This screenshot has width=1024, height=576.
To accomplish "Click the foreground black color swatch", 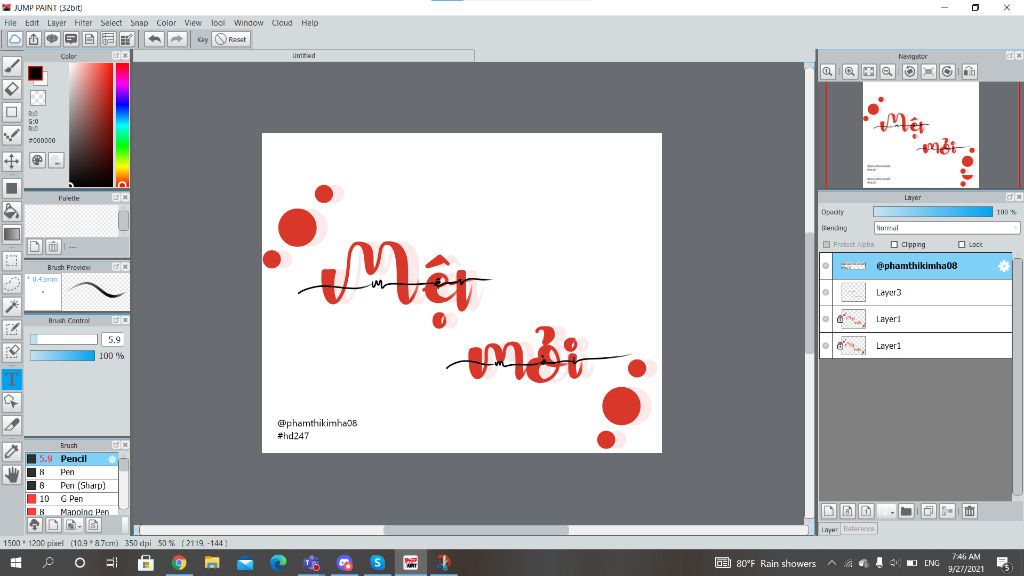I will point(35,73).
